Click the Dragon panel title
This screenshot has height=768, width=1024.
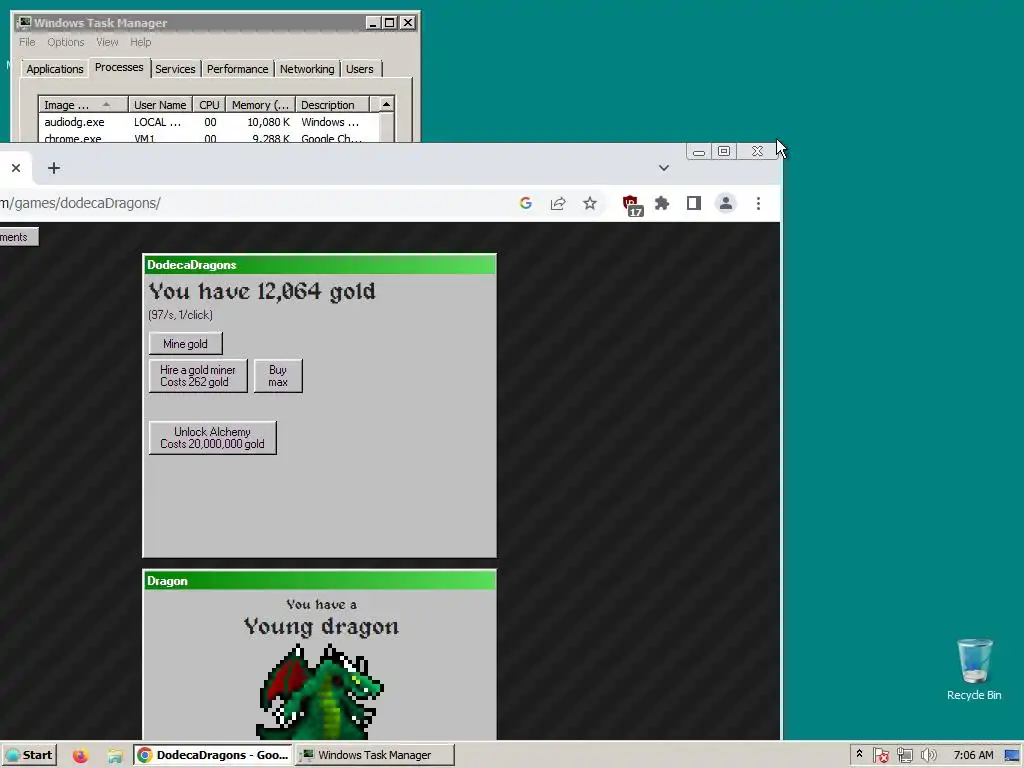coord(167,581)
